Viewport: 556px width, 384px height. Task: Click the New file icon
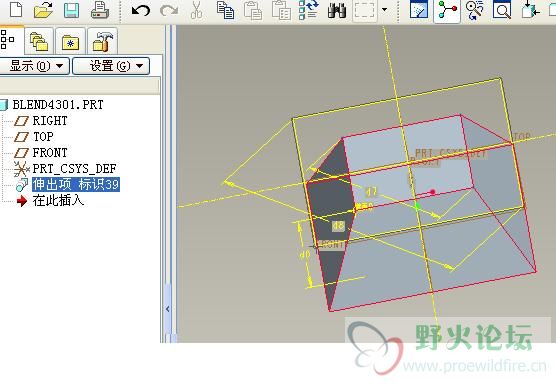(16, 9)
